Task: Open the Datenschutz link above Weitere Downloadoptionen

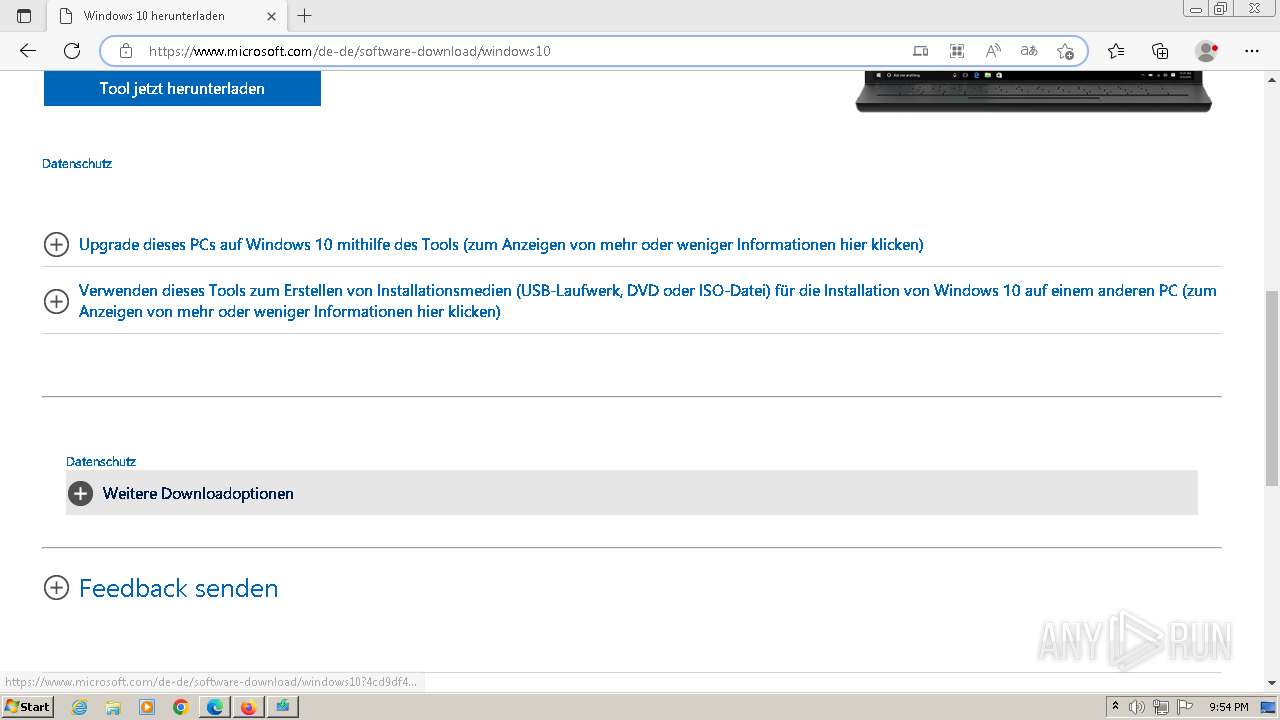Action: tap(101, 461)
